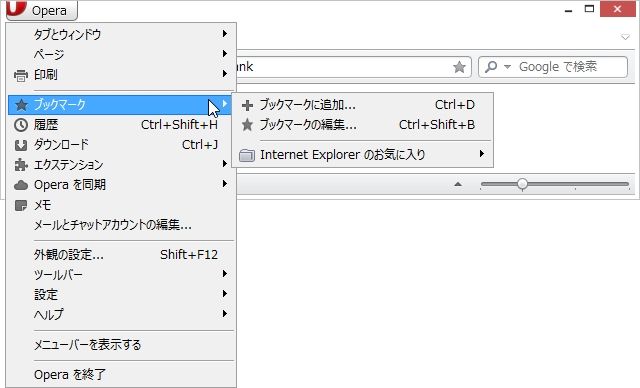Open 外観の設定... entry
This screenshot has height=388, width=640.
[x=121, y=255]
